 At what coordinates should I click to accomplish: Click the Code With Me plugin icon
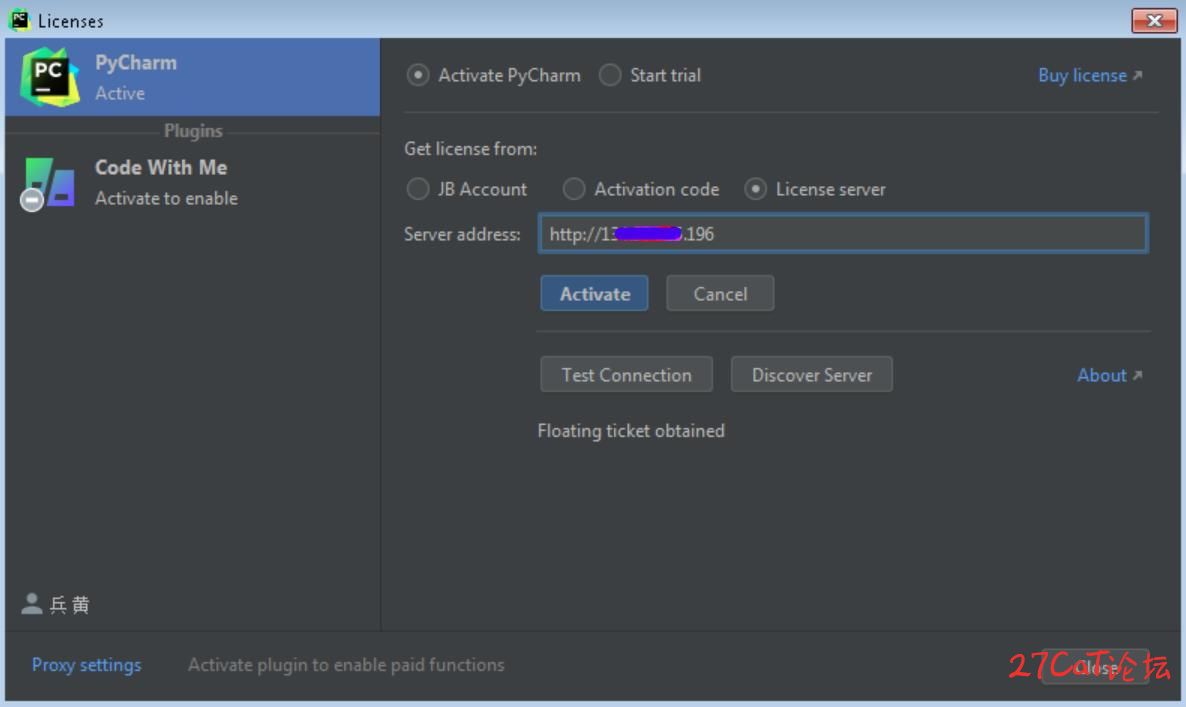coord(48,184)
